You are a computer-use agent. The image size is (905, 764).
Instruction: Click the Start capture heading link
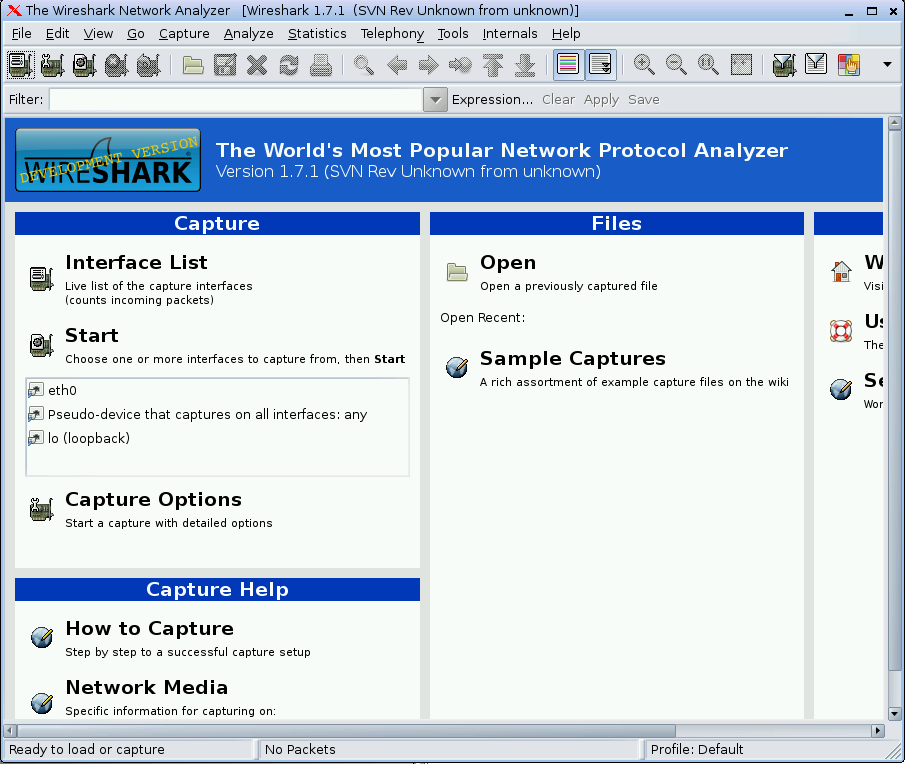tap(92, 335)
